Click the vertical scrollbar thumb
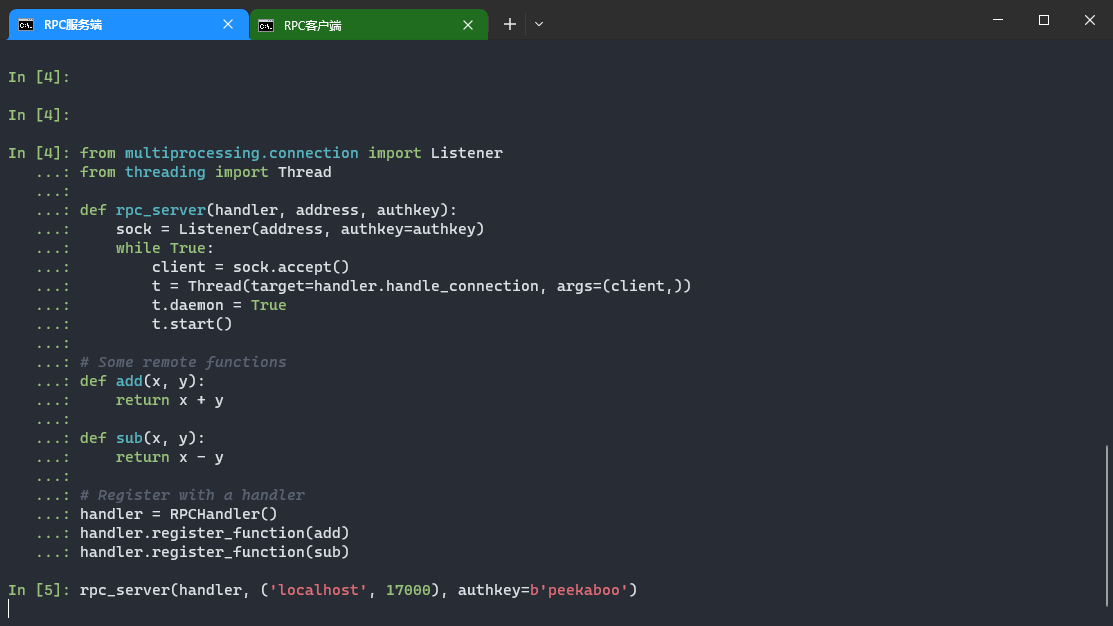 pos(1107,525)
